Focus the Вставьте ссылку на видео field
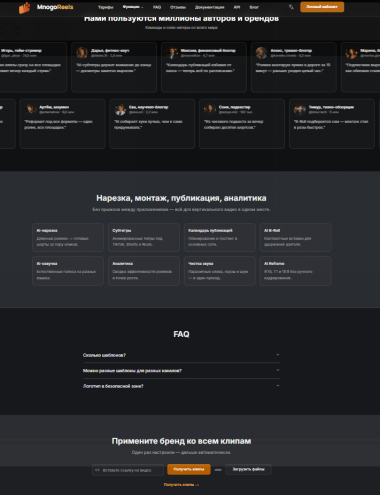 click(x=128, y=470)
